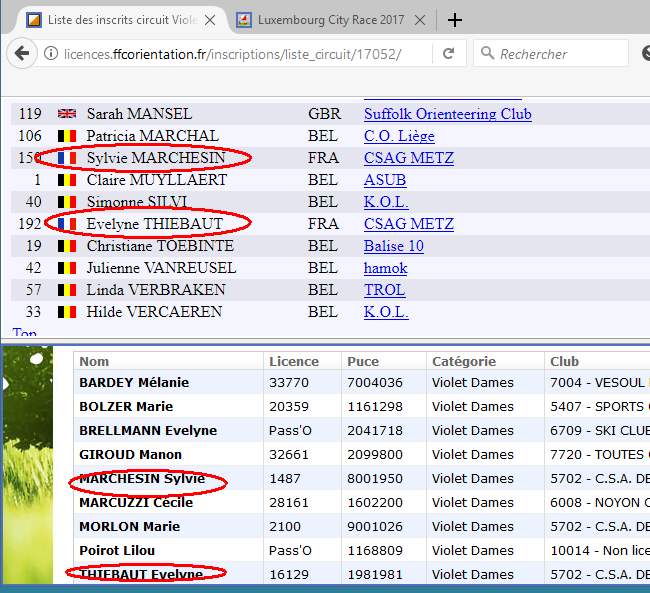Focus the URL address bar
The image size is (650, 593).
coord(232,54)
